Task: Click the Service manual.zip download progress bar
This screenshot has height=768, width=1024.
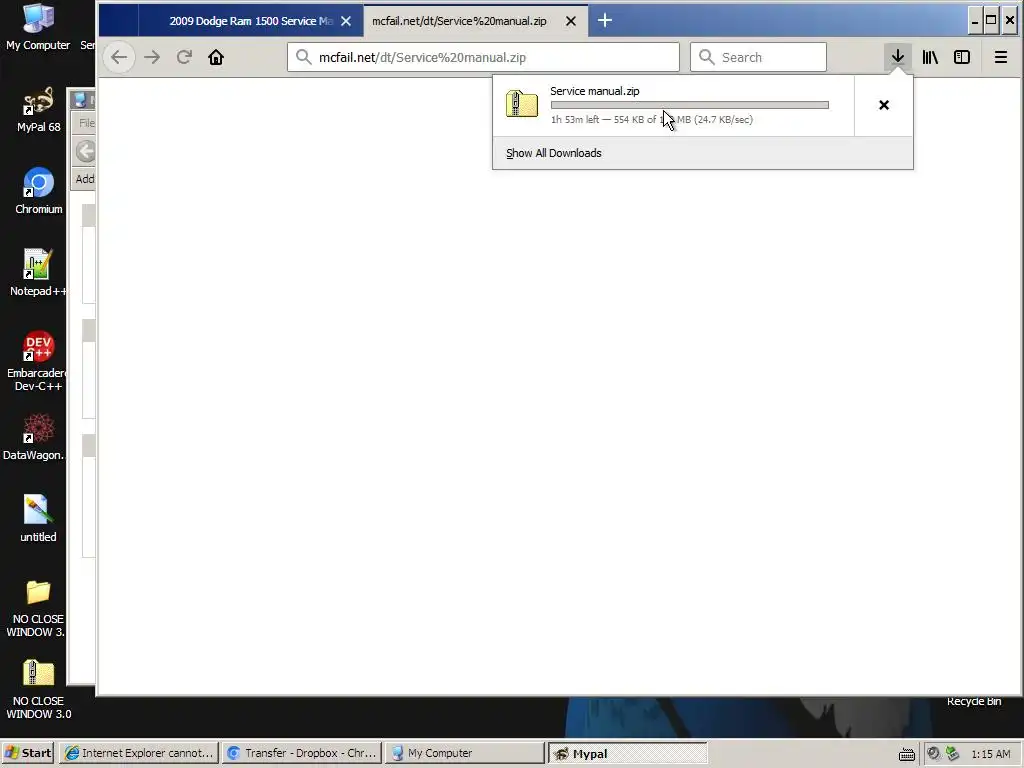Action: tap(690, 105)
